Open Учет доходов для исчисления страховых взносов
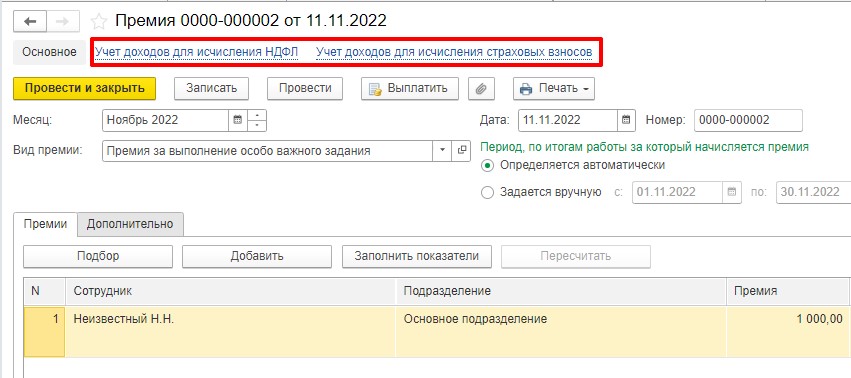The width and height of the screenshot is (851, 378). coord(454,52)
